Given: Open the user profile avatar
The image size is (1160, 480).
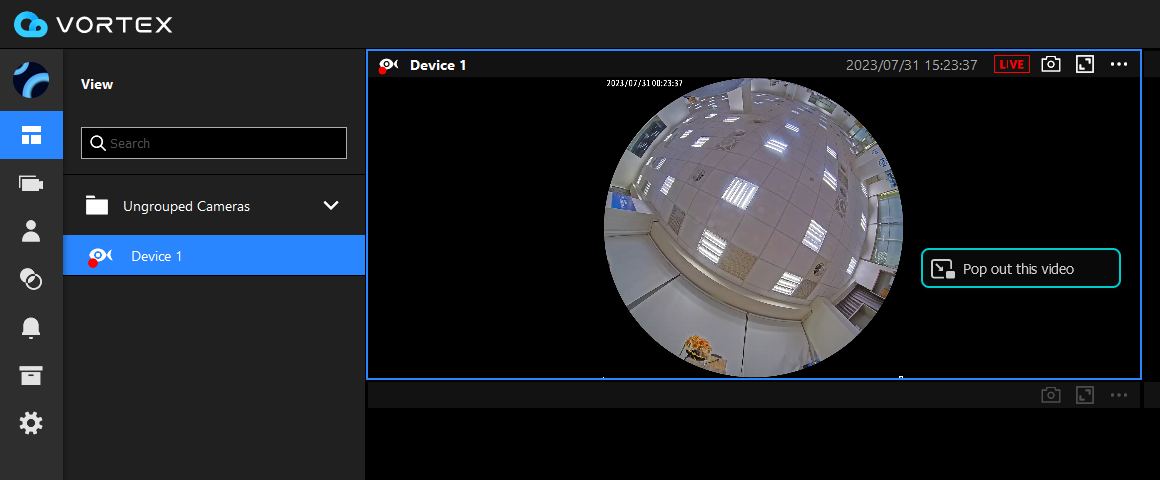Looking at the screenshot, I should [x=31, y=80].
